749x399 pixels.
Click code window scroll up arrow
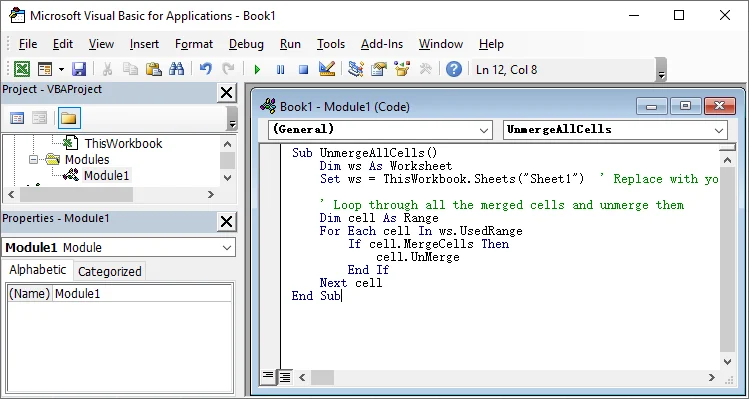728,160
